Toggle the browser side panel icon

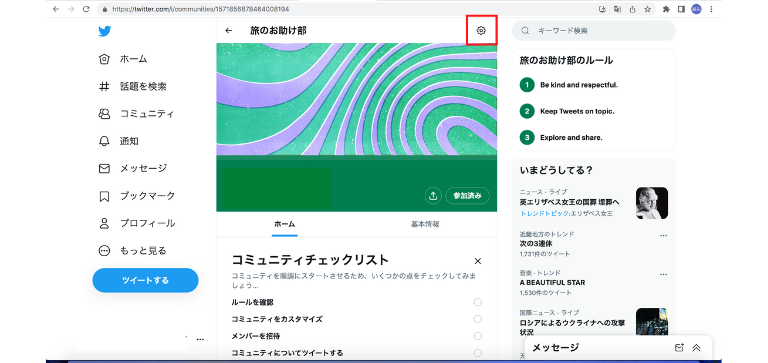pyautogui.click(x=681, y=9)
